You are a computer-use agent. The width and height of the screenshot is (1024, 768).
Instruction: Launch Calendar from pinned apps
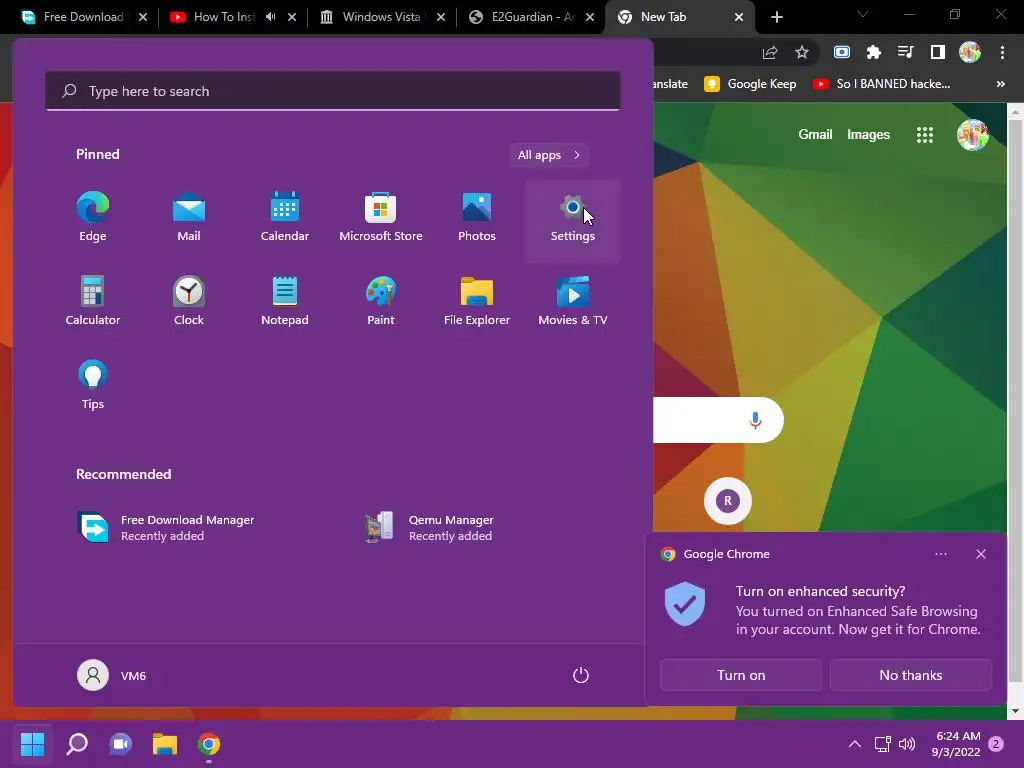pos(285,218)
